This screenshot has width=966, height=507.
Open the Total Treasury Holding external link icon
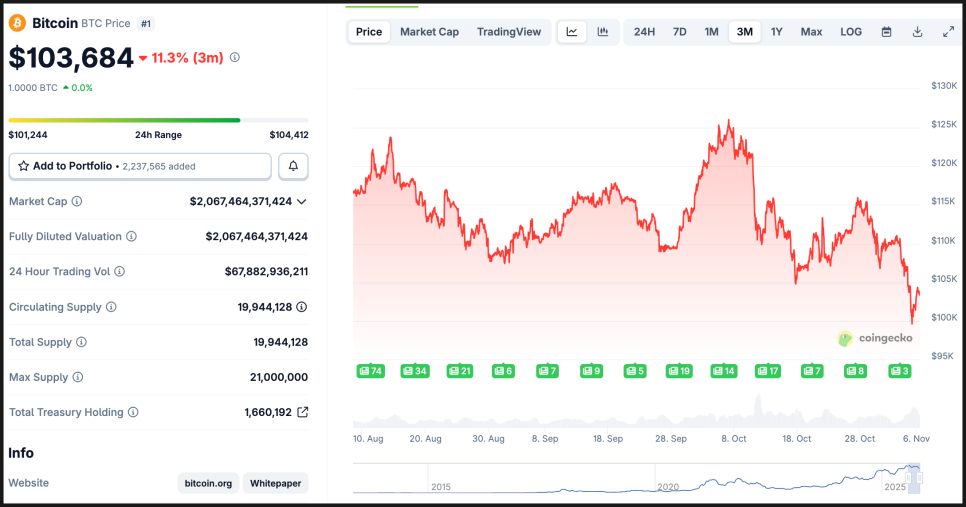(302, 412)
